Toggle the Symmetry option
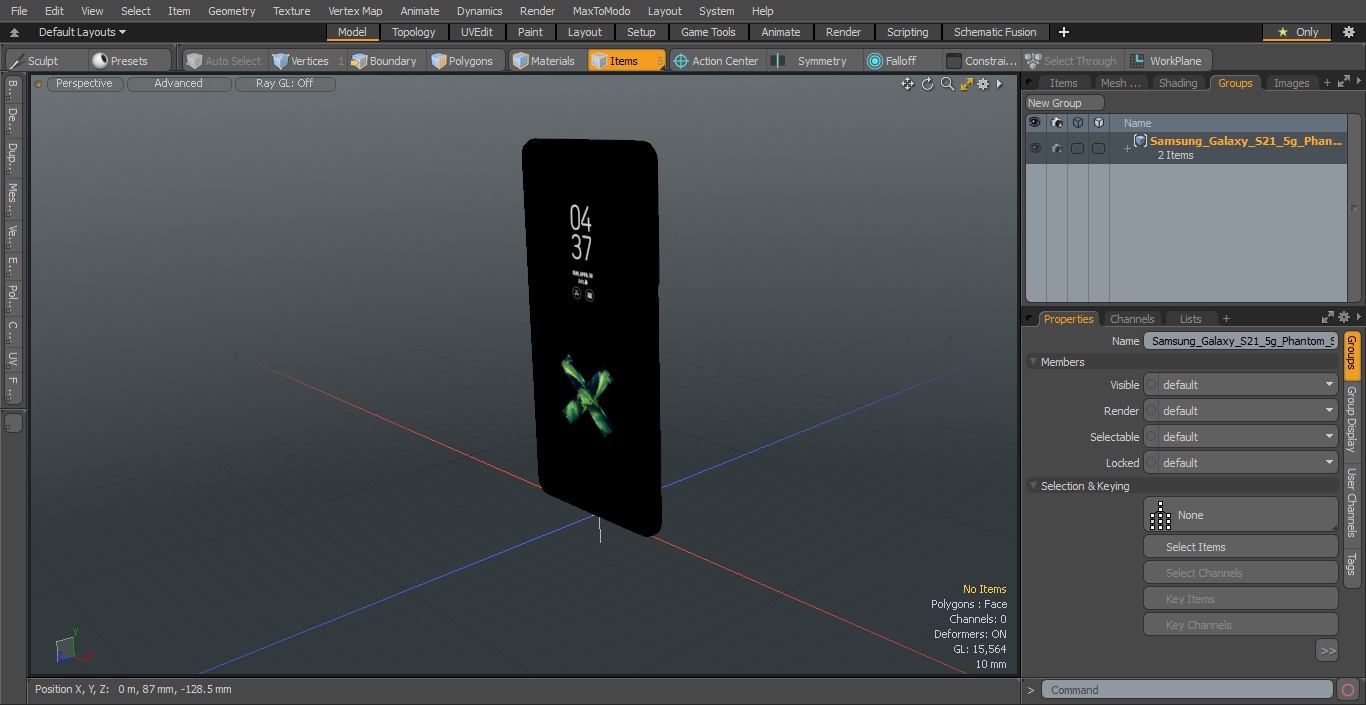This screenshot has width=1366, height=705. (x=812, y=61)
